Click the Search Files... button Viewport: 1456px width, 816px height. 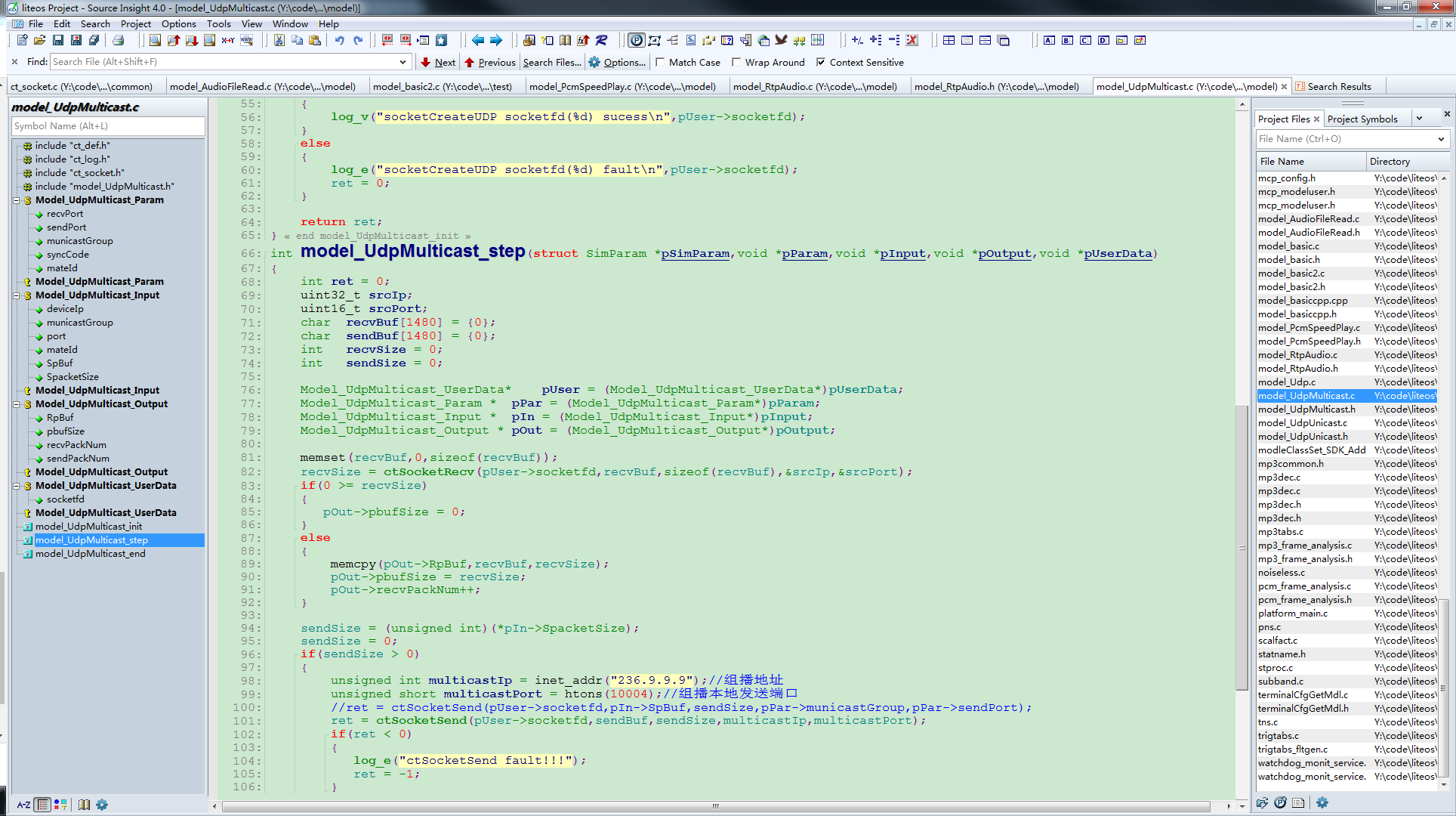click(x=552, y=63)
